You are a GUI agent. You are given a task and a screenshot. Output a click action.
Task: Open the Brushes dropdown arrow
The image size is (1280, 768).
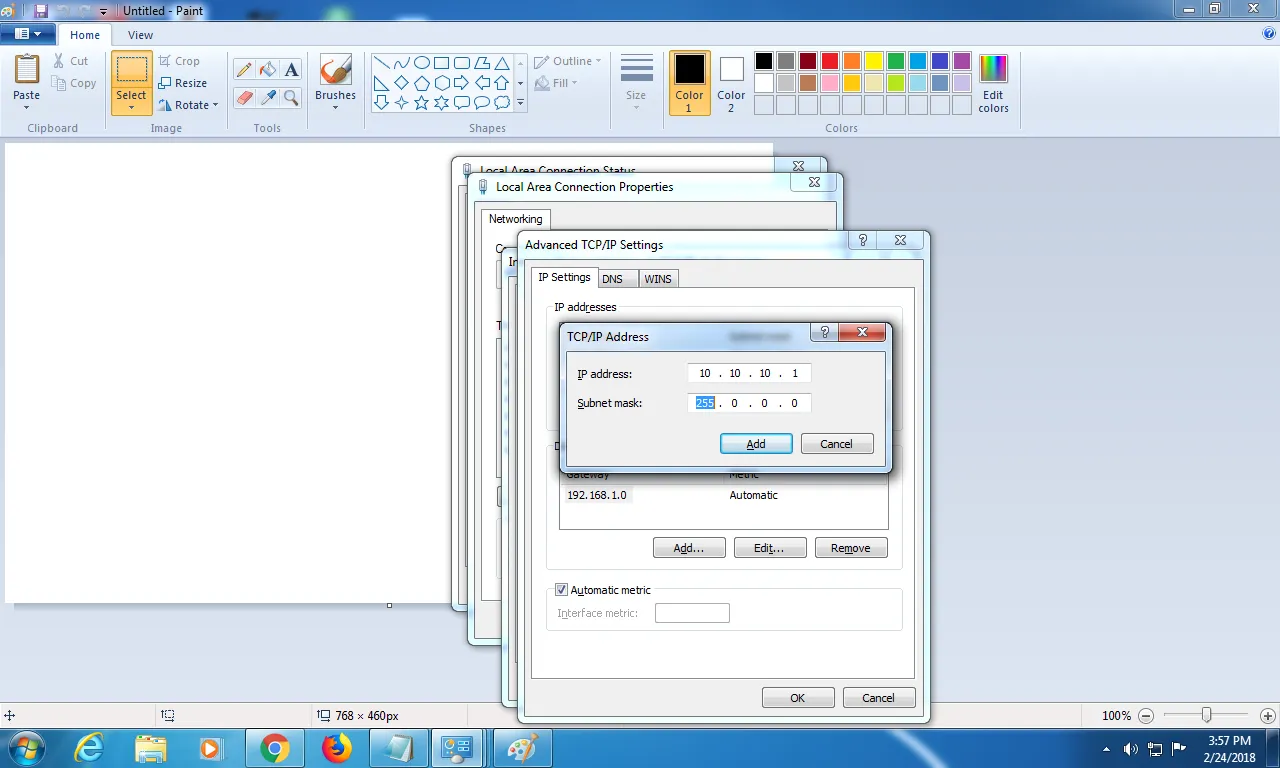[x=335, y=107]
